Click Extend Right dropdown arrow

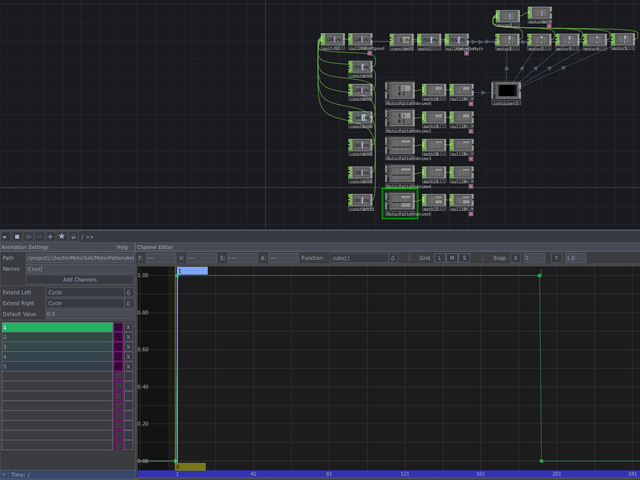tap(129, 303)
